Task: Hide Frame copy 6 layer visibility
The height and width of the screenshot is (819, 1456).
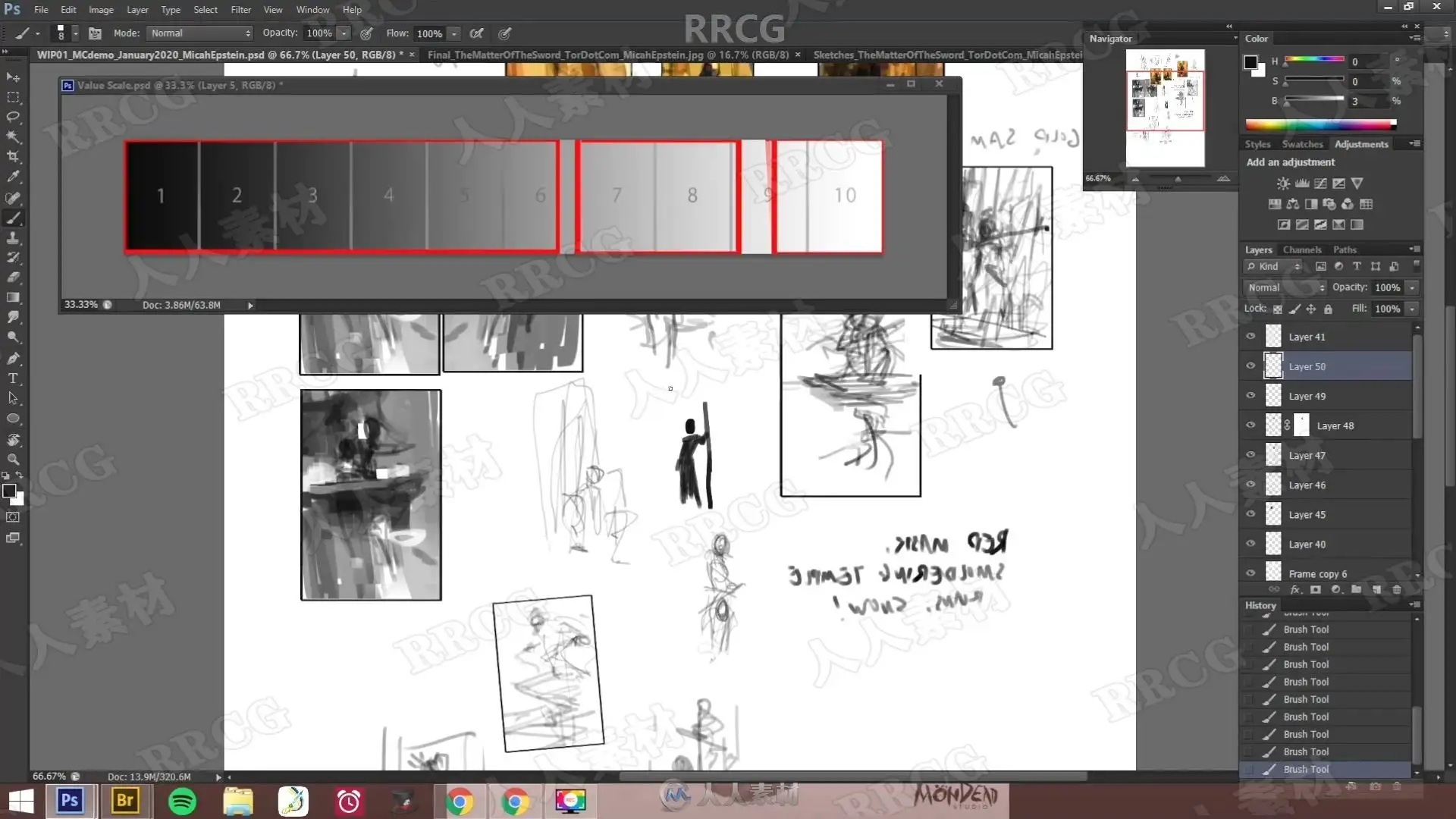Action: 1250,573
